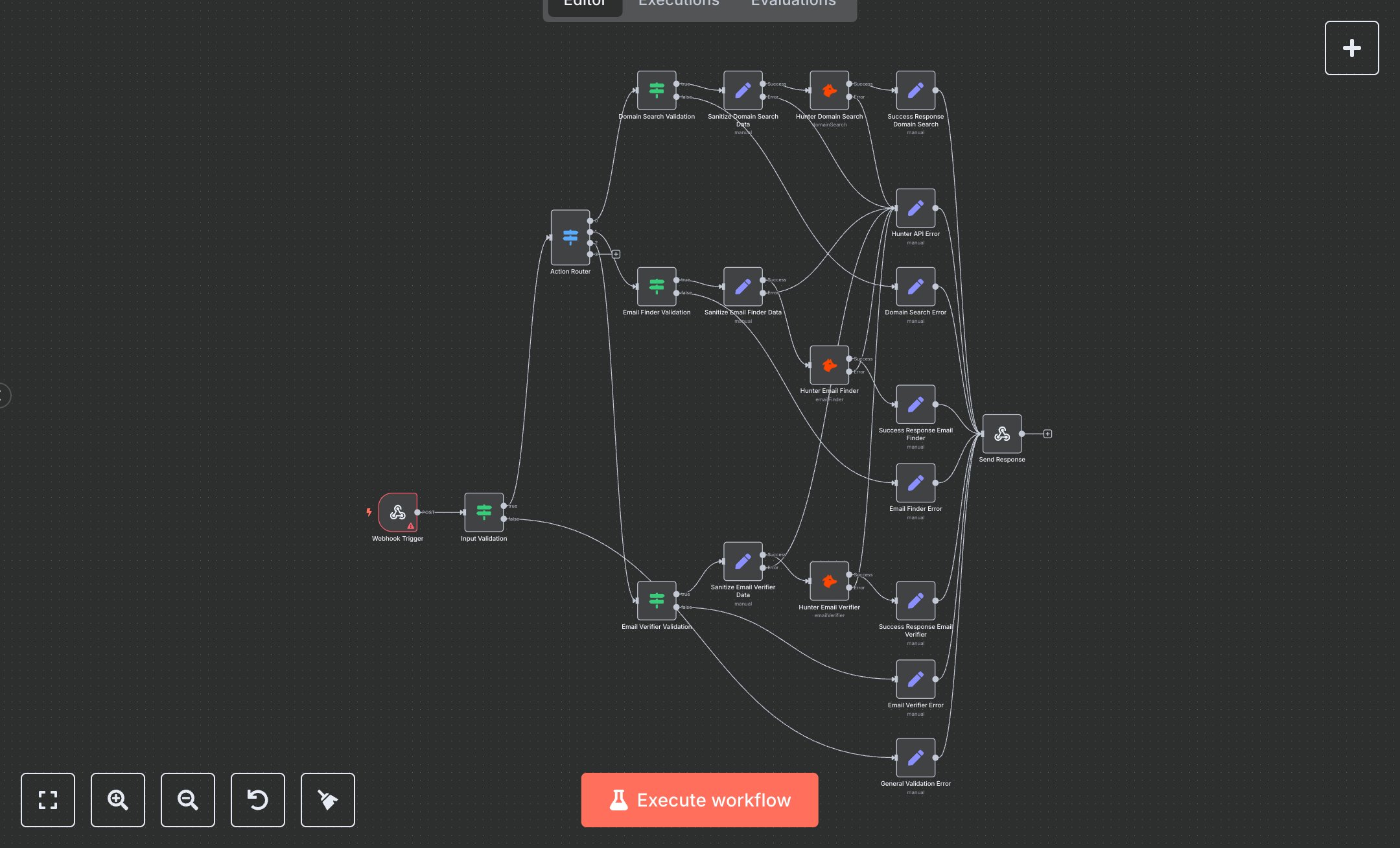Reset the canvas zoom level
The width and height of the screenshot is (1400, 848).
258,800
